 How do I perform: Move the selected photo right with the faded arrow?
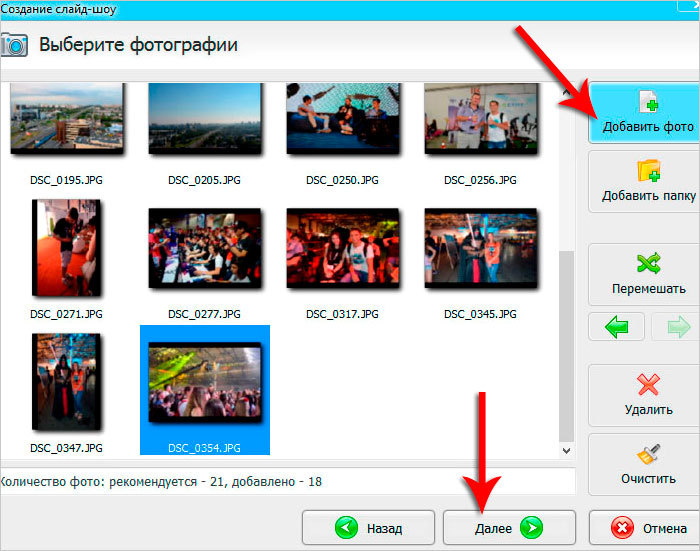click(676, 327)
